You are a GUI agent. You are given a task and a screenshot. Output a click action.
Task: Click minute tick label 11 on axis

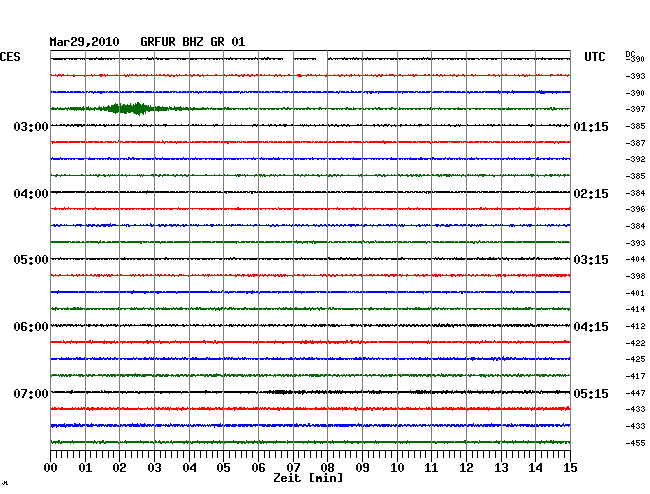(431, 468)
